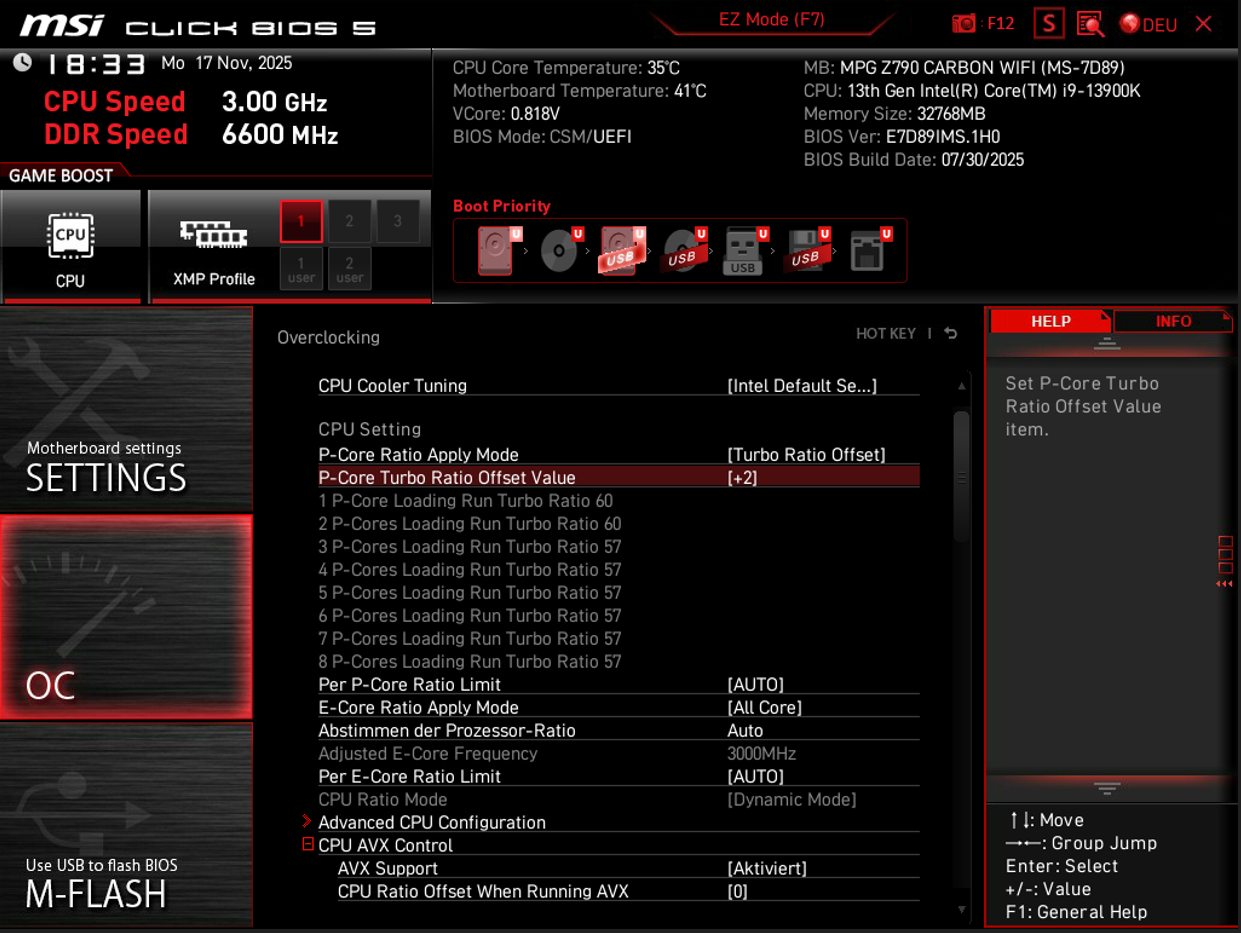Select the optical disc boot device icon
This screenshot has width=1241, height=933.
(561, 250)
